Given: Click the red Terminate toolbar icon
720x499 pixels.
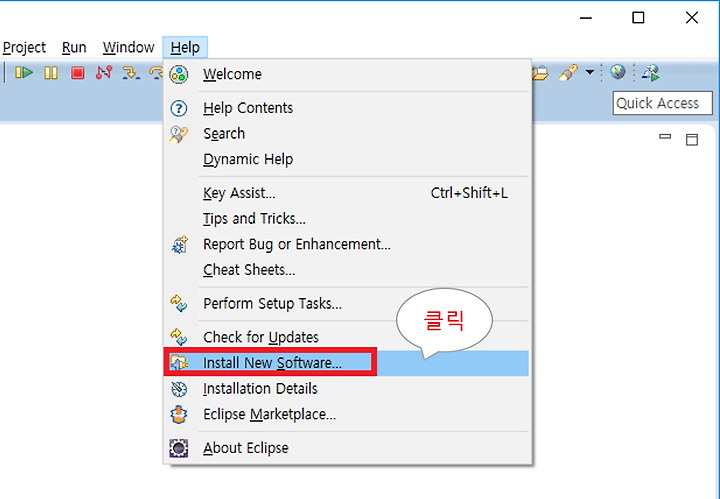Looking at the screenshot, I should coord(78,73).
